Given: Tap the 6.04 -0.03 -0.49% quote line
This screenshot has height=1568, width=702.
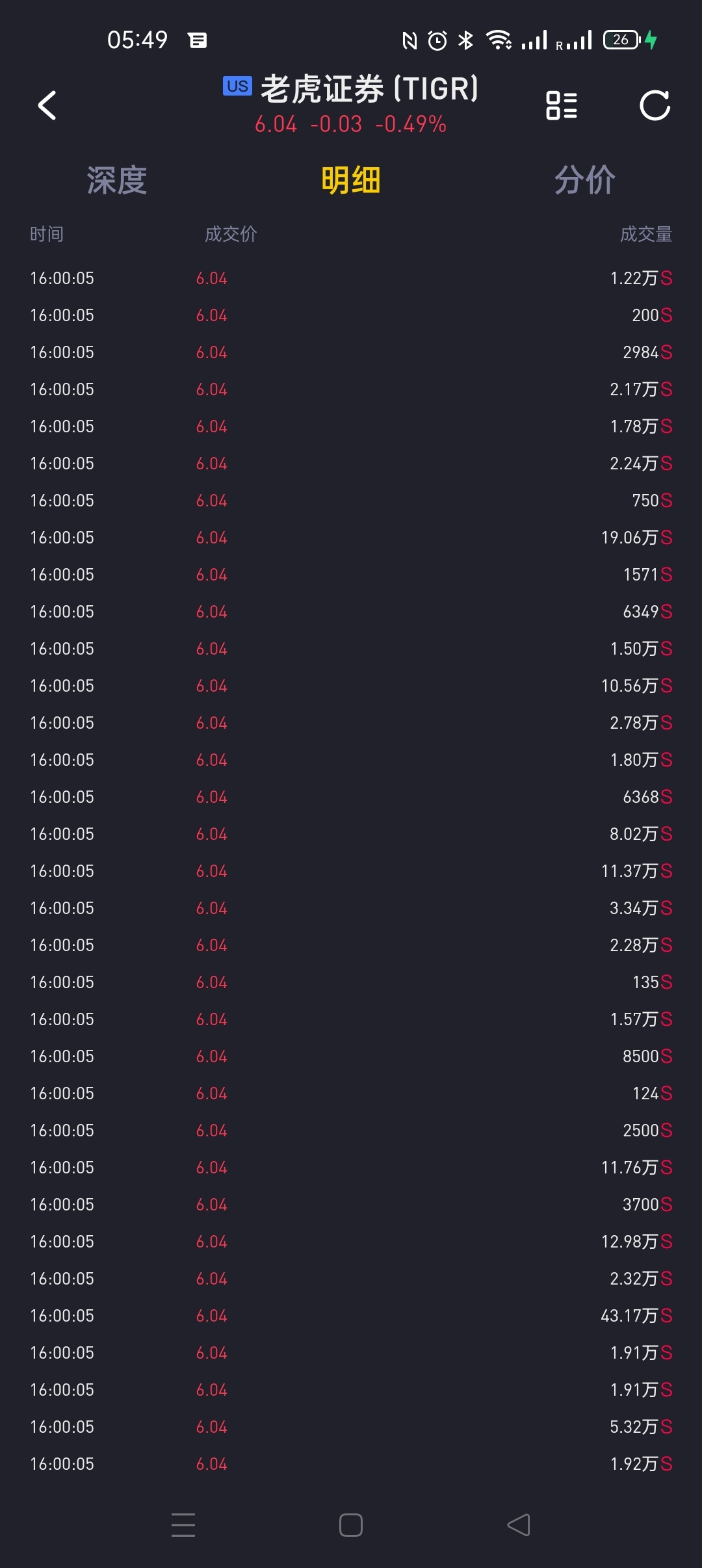Looking at the screenshot, I should coord(350,124).
